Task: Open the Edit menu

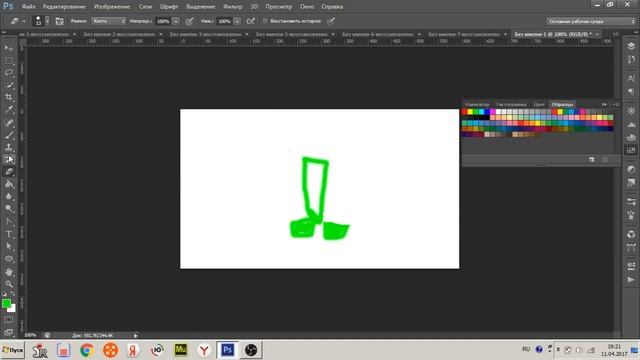Action: pyautogui.click(x=64, y=7)
